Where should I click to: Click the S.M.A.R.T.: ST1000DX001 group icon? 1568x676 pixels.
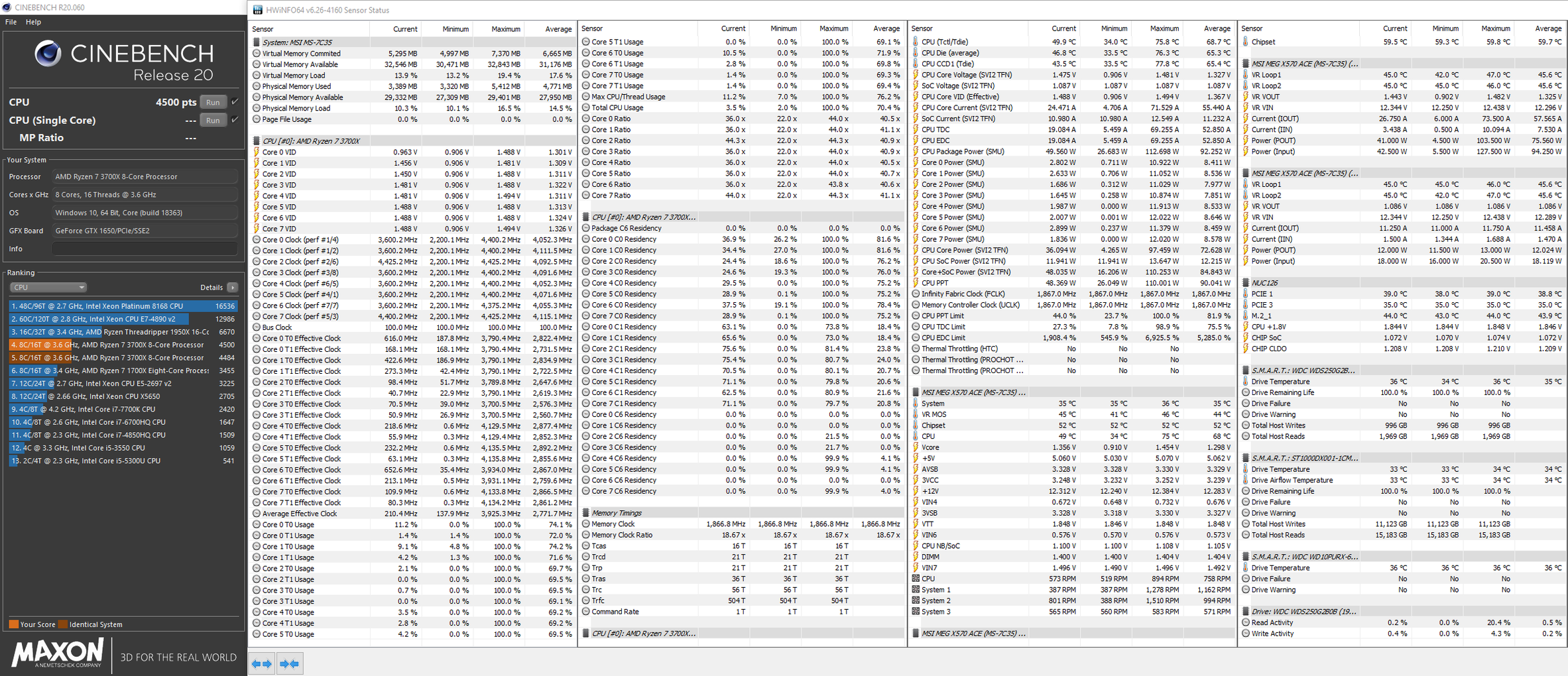pos(1246,458)
